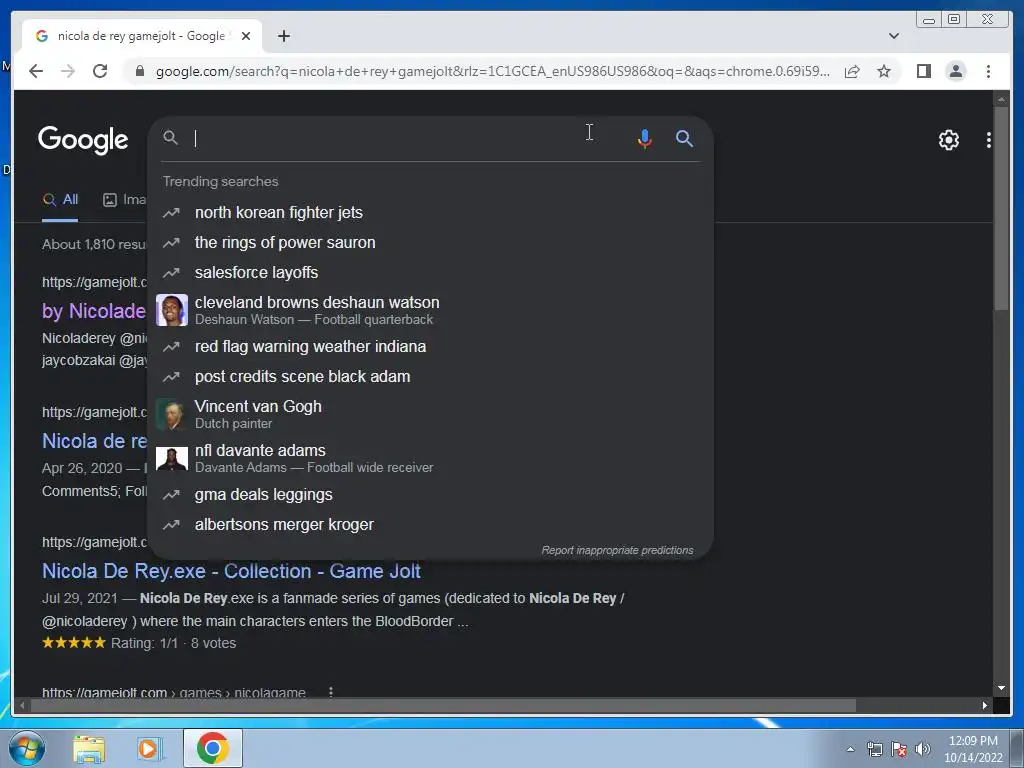The width and height of the screenshot is (1024, 768).
Task: Open the volume speaker tray icon
Action: click(922, 749)
